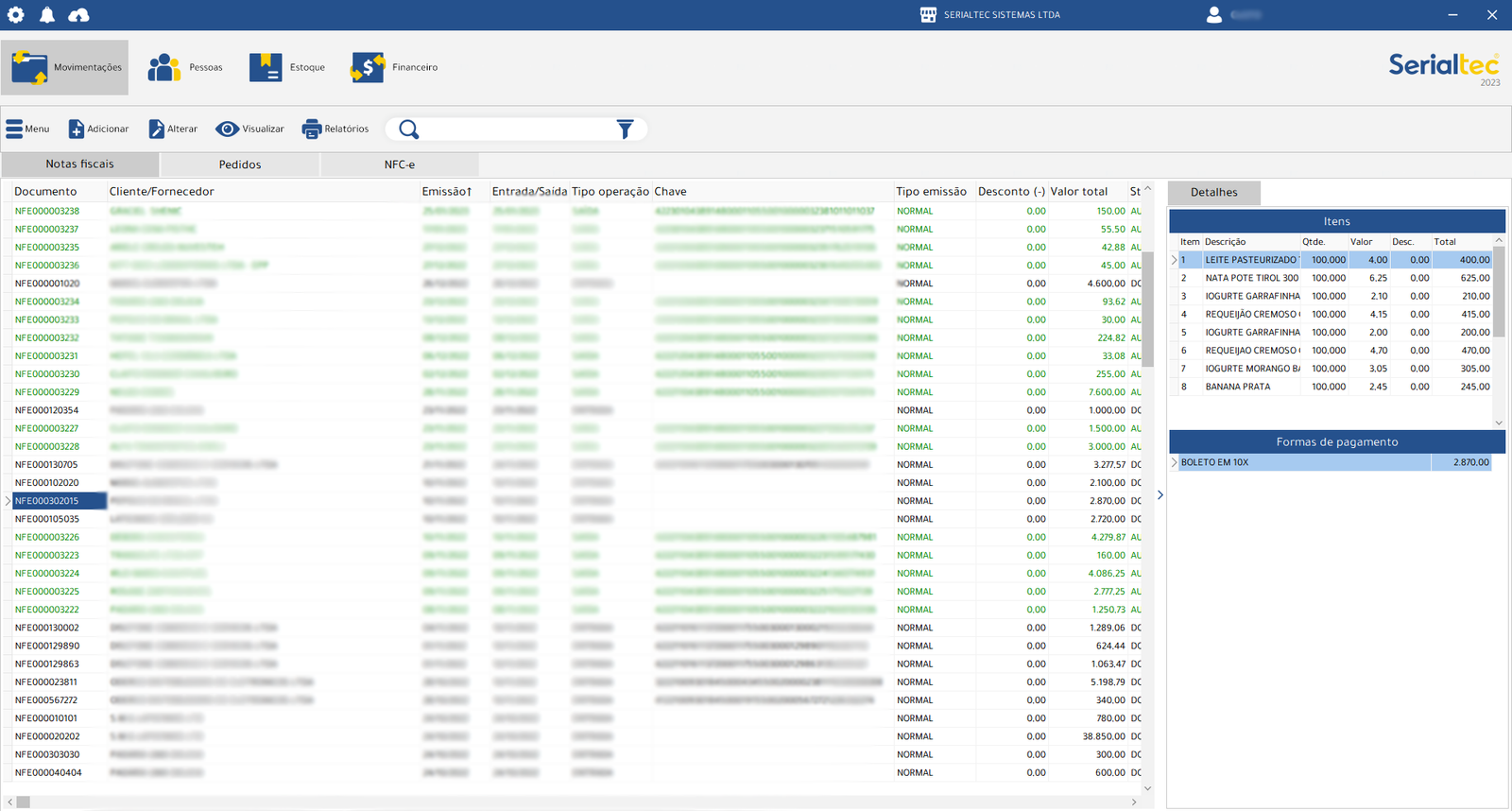Minimize the application window

point(1452,15)
